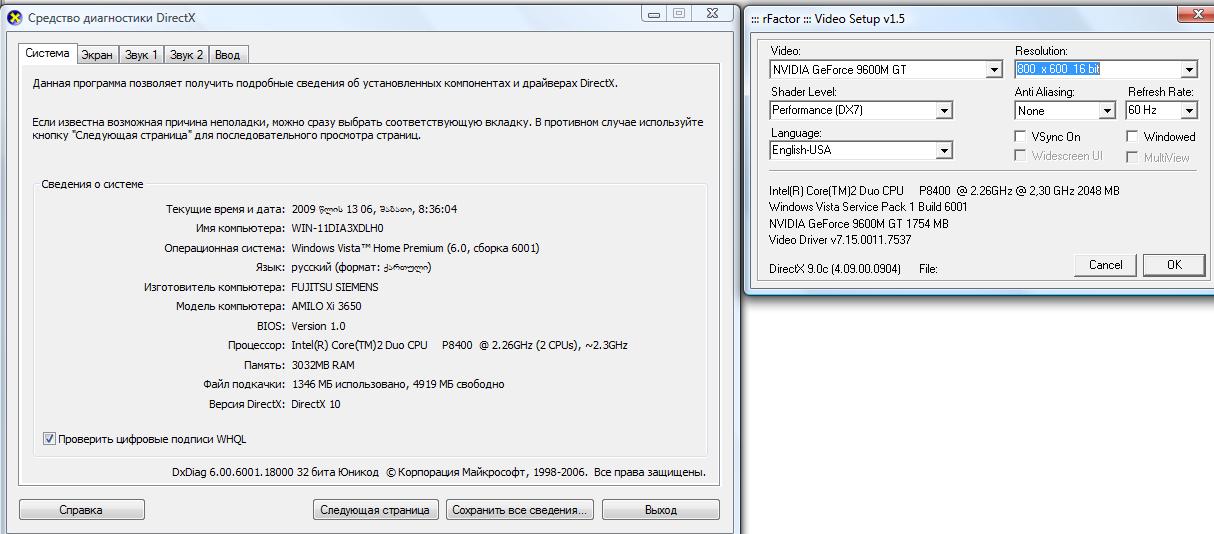
Task: Click Сохранить все сведения button
Action: [x=520, y=510]
